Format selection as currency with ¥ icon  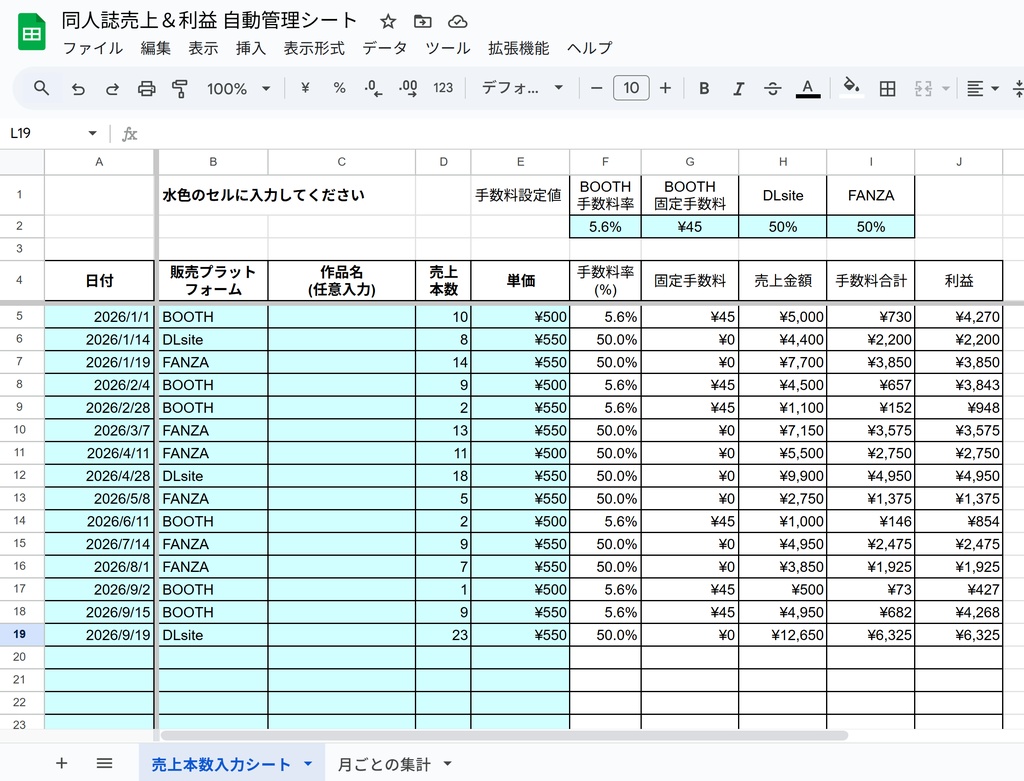click(305, 88)
